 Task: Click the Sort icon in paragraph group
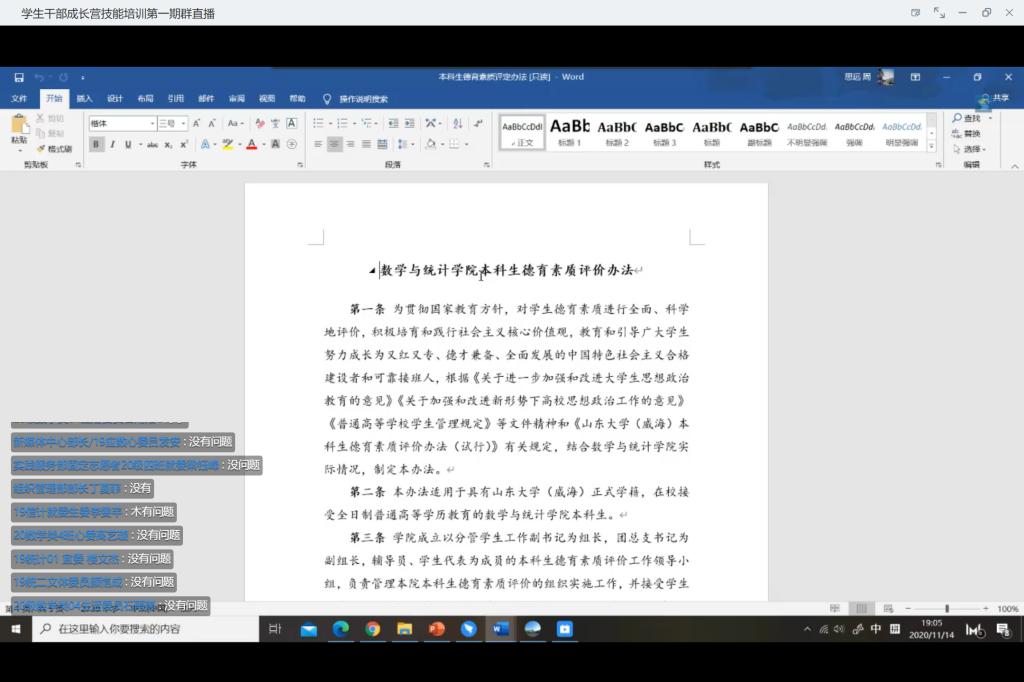(x=458, y=123)
